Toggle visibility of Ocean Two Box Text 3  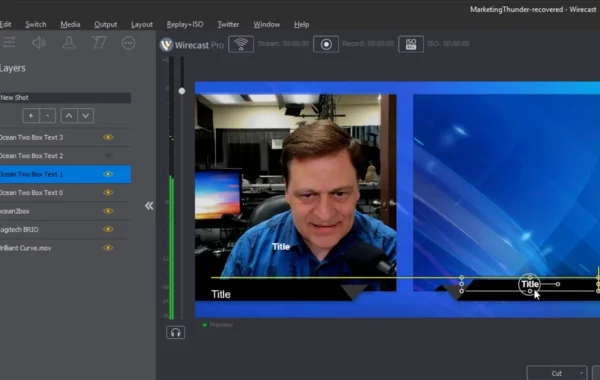108,137
